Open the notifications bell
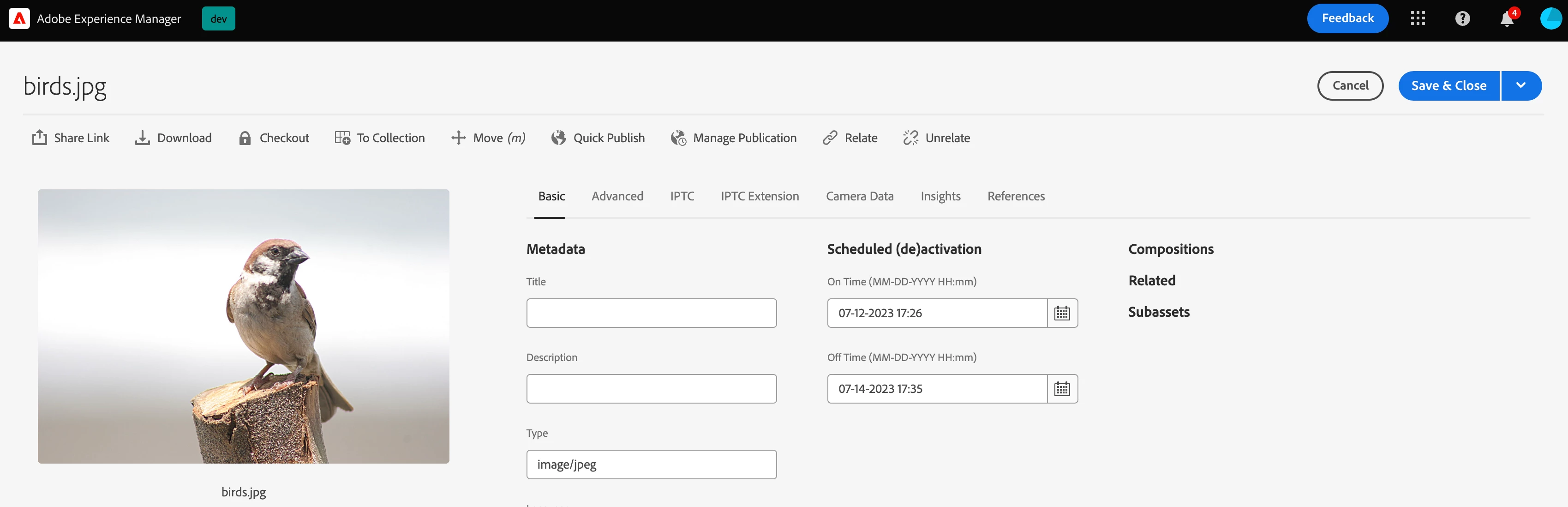1568x507 pixels. (1507, 19)
